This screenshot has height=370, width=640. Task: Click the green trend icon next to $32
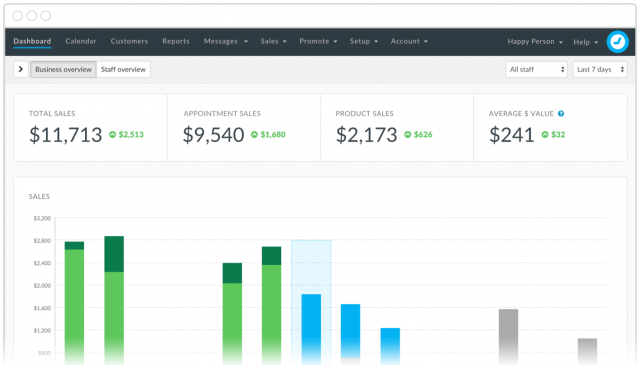click(x=545, y=134)
